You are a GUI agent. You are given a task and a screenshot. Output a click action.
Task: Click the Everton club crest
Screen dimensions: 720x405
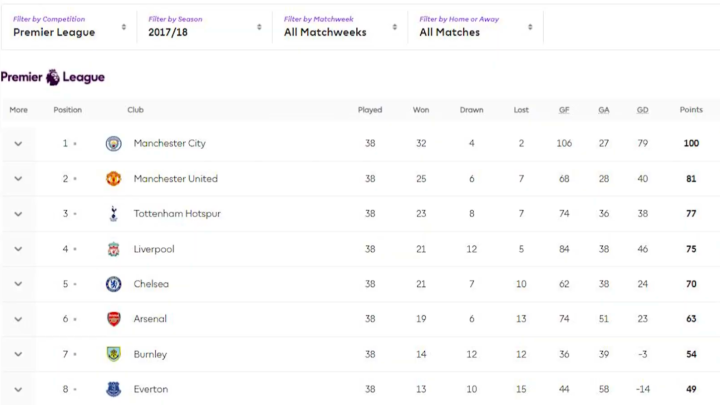click(113, 389)
